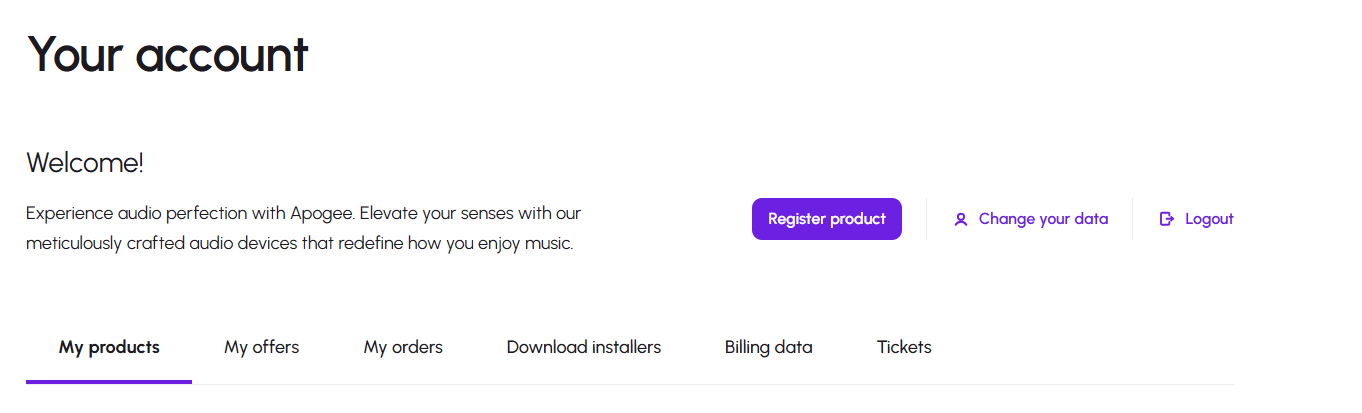Click the divider between Change your data and Logout
The height and width of the screenshot is (413, 1362).
point(1132,219)
